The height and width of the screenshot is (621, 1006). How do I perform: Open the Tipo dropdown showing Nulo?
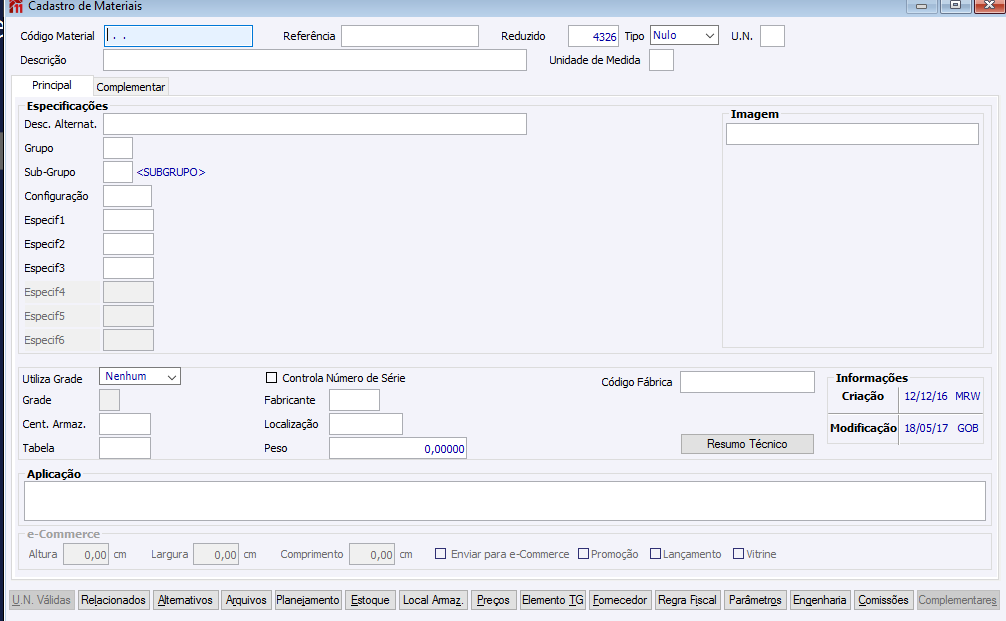point(684,35)
